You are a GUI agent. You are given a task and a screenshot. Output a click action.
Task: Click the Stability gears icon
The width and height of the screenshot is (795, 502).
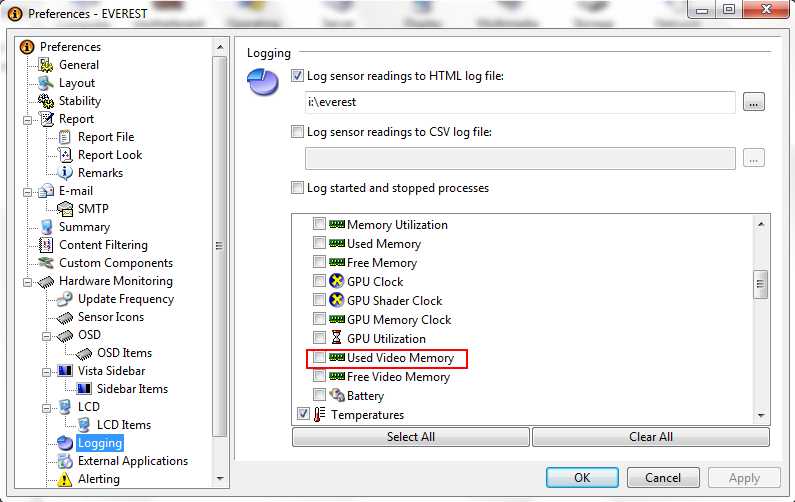(x=46, y=101)
